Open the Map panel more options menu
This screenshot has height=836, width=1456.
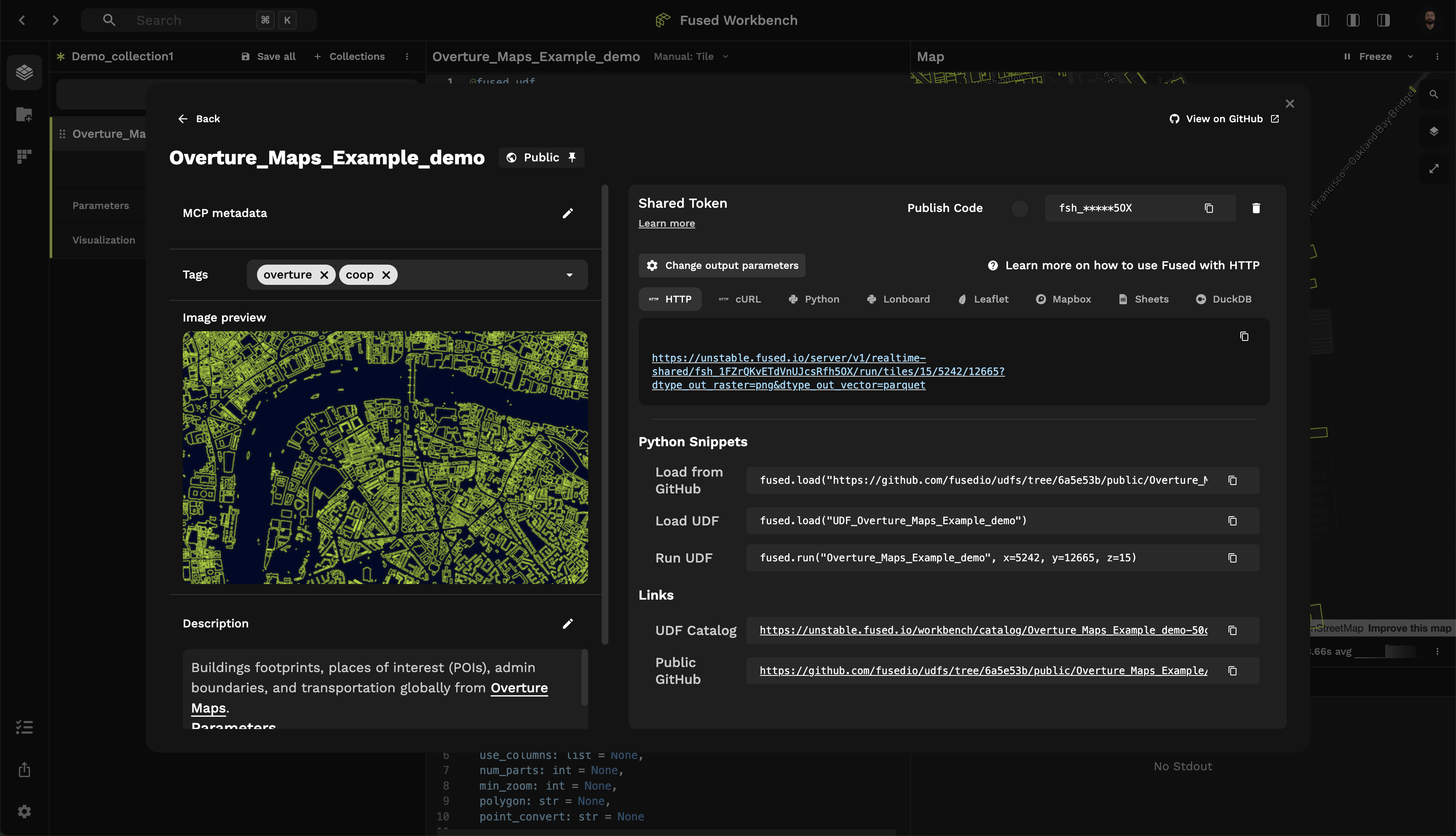click(x=1437, y=56)
